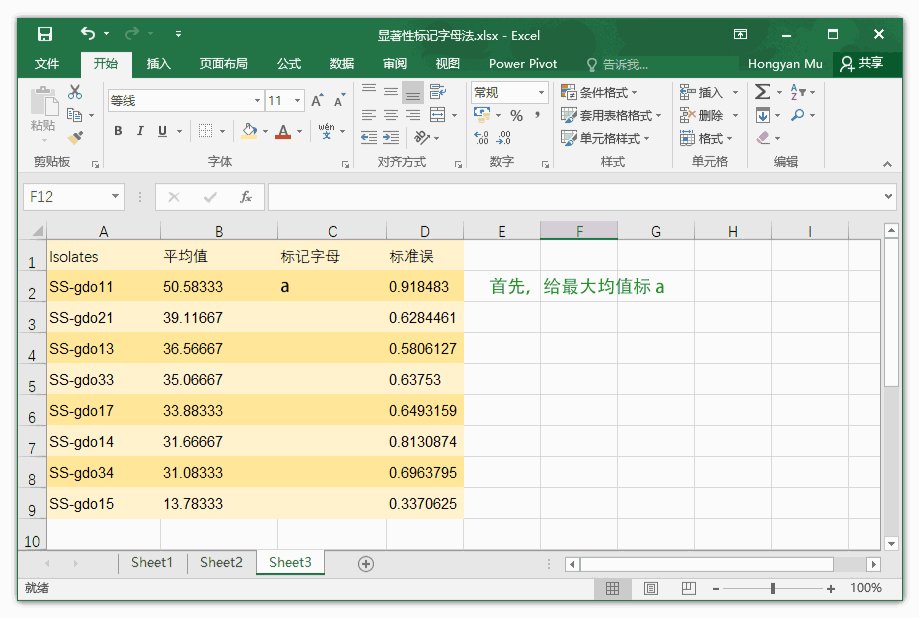Click the AutoSum sigma icon

coord(762,92)
